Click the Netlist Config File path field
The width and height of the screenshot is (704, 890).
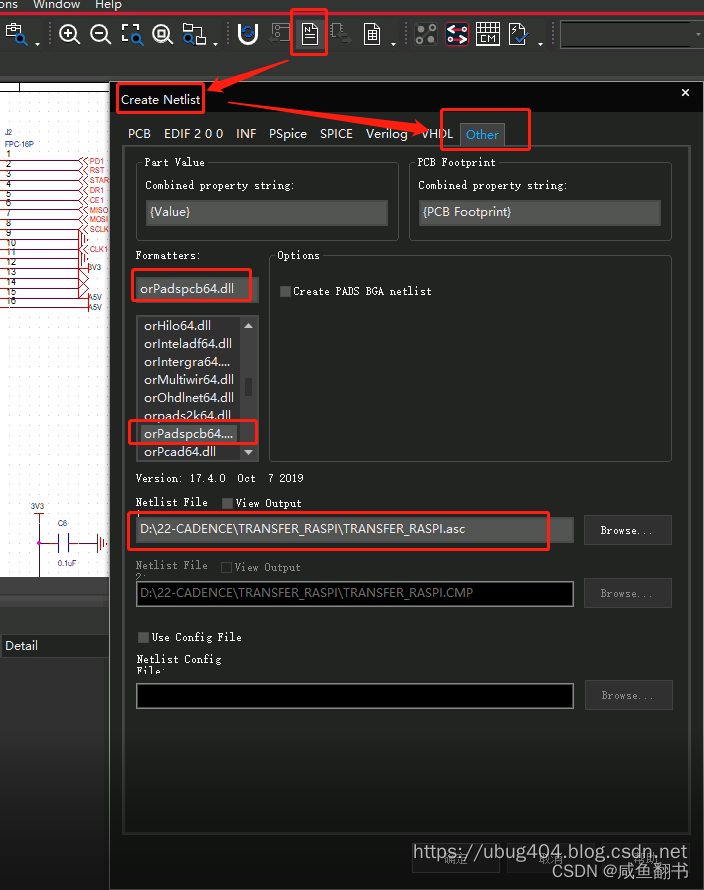355,696
